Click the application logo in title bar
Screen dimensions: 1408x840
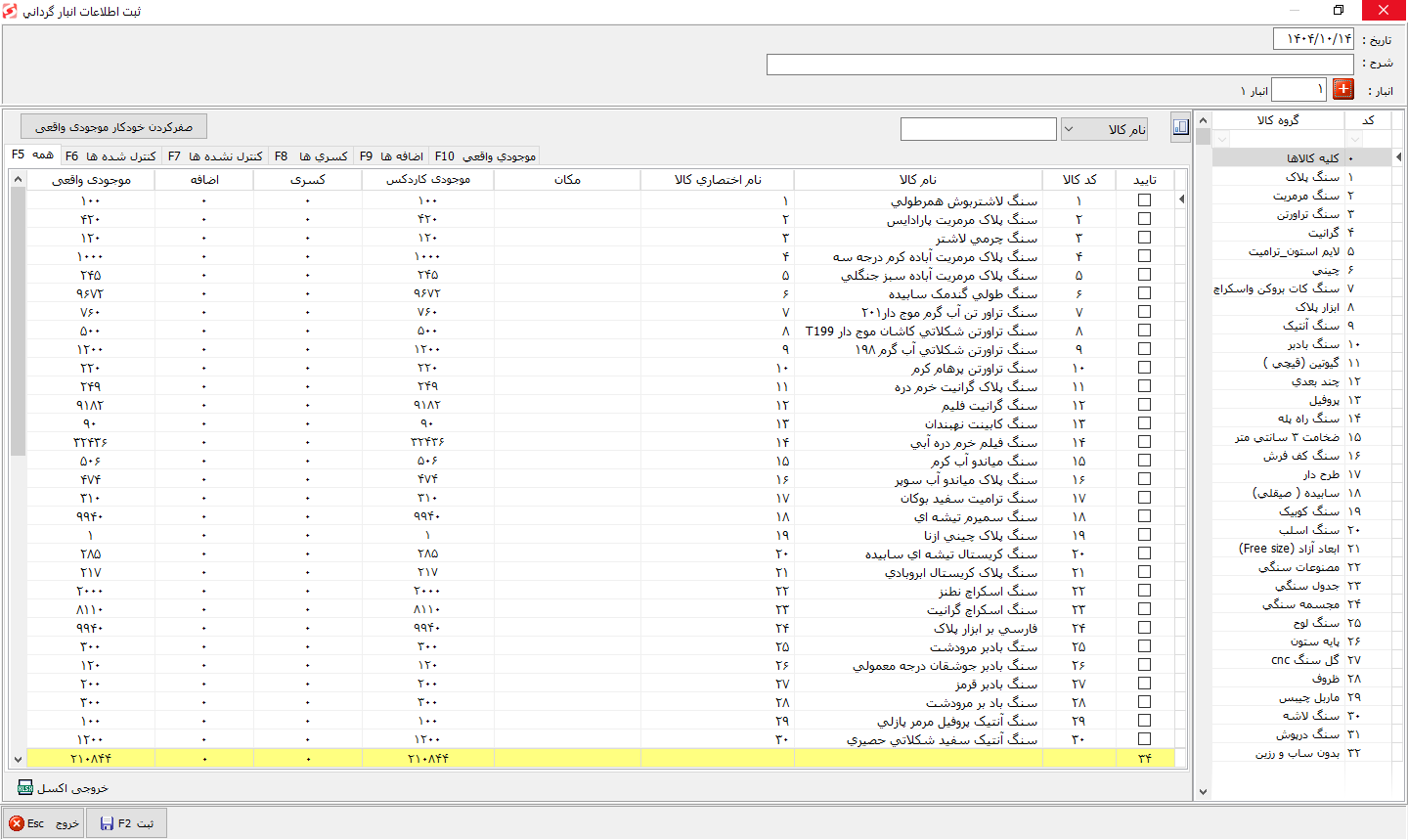click(11, 11)
